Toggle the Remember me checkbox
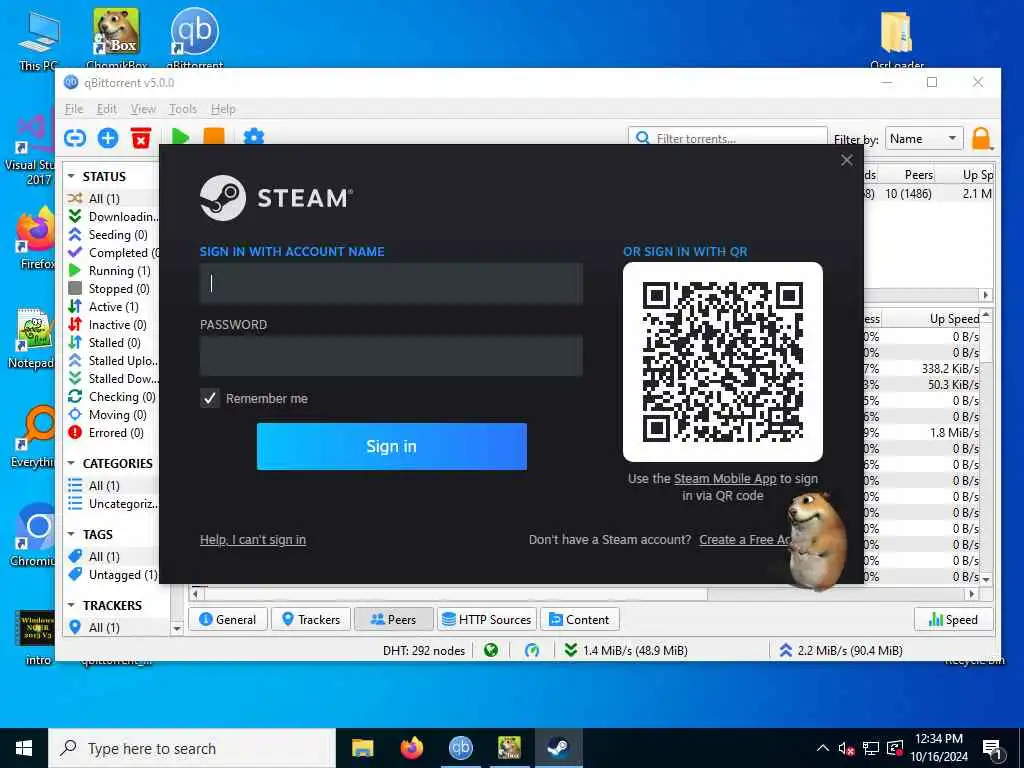This screenshot has height=768, width=1024. (x=210, y=398)
